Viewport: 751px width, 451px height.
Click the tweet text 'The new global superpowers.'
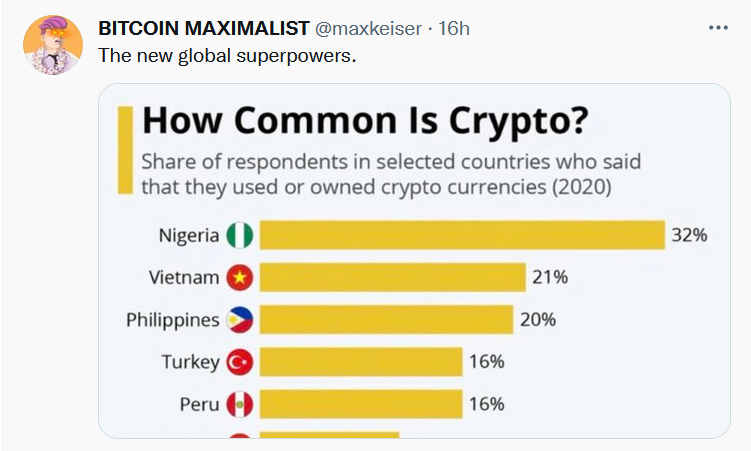(227, 56)
